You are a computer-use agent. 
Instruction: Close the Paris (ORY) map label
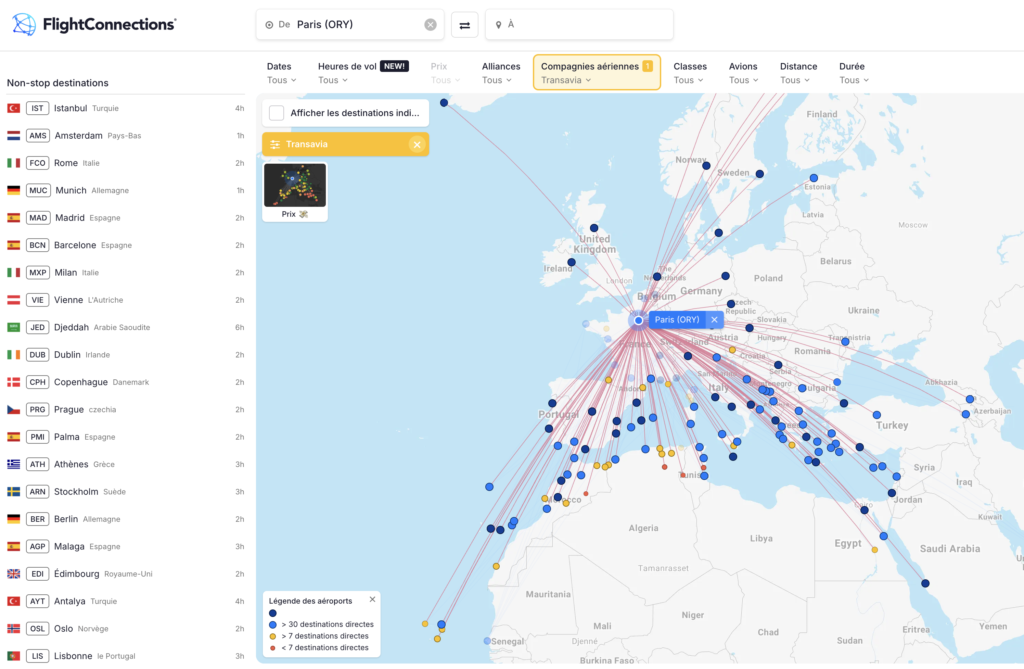point(714,319)
